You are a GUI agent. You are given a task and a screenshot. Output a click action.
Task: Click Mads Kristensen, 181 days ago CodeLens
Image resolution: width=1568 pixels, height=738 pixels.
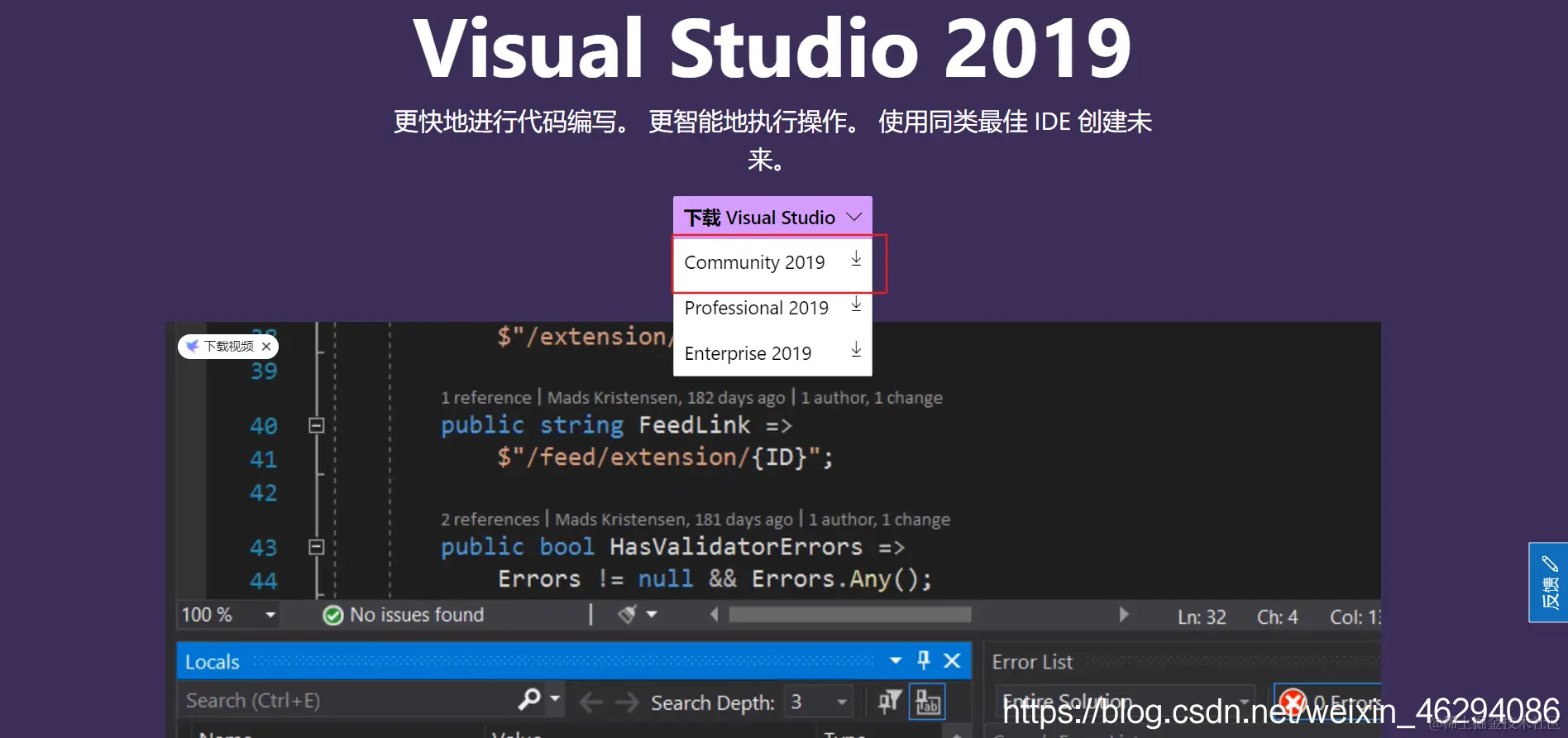point(674,520)
